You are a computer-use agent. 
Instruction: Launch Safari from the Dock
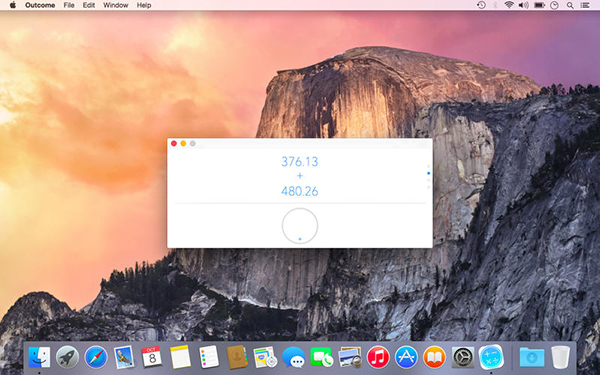tap(96, 357)
